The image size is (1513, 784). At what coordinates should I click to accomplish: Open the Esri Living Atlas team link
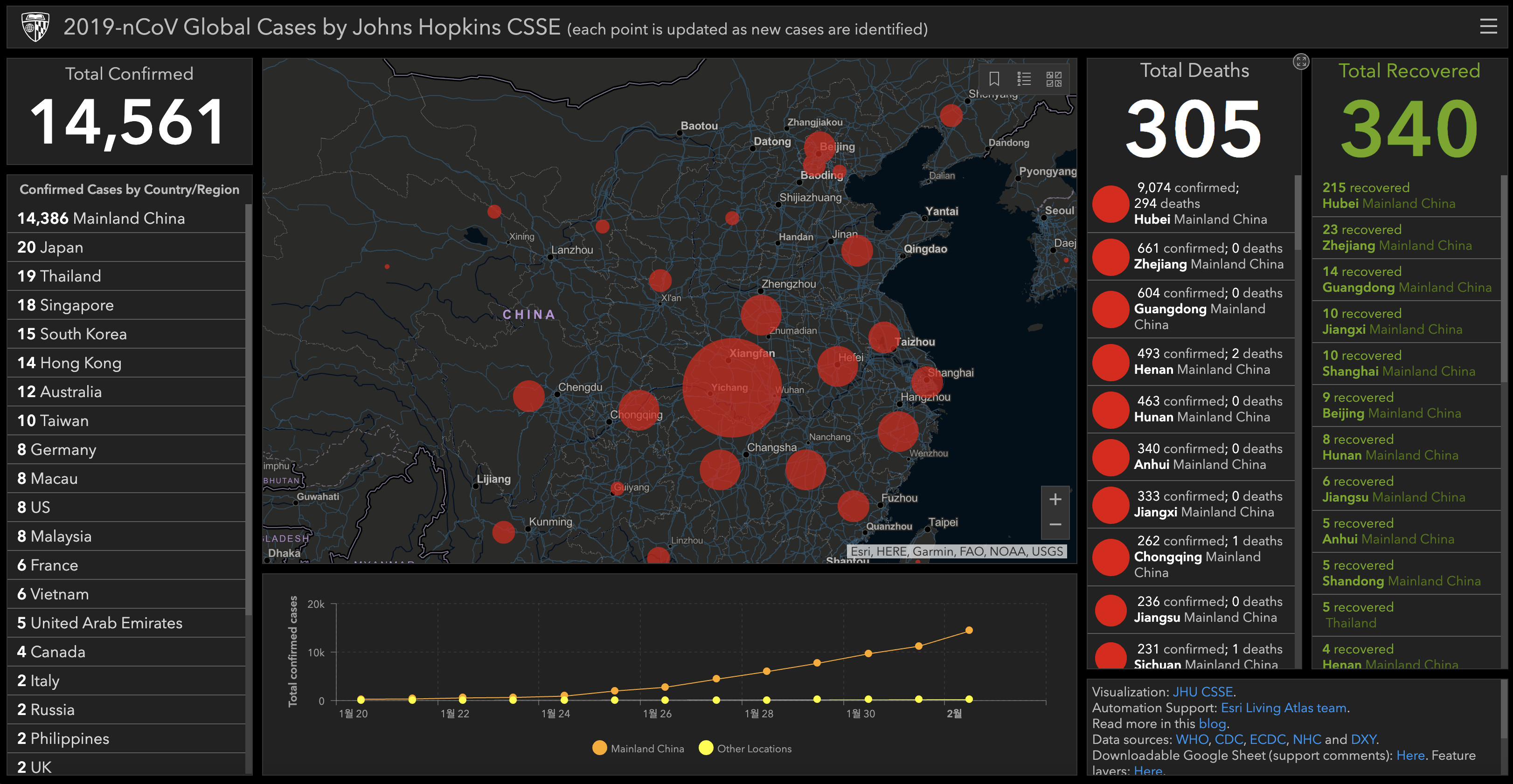coord(1284,708)
